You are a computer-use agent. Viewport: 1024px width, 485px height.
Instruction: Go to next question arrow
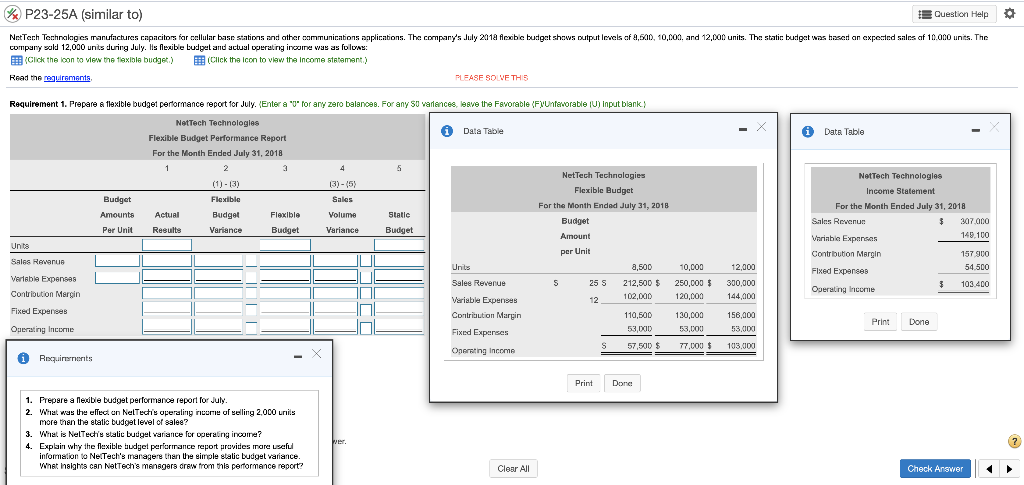tap(1010, 468)
